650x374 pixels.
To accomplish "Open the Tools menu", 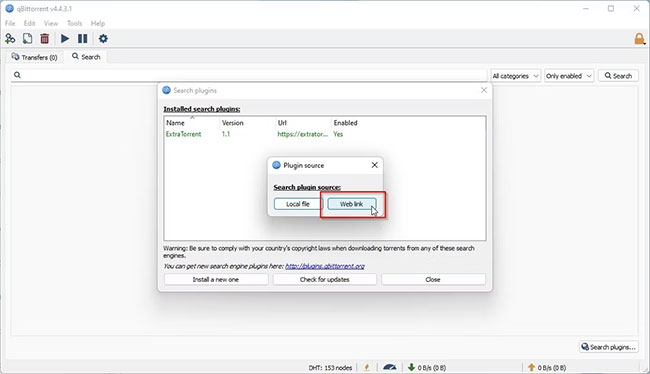I will [74, 23].
